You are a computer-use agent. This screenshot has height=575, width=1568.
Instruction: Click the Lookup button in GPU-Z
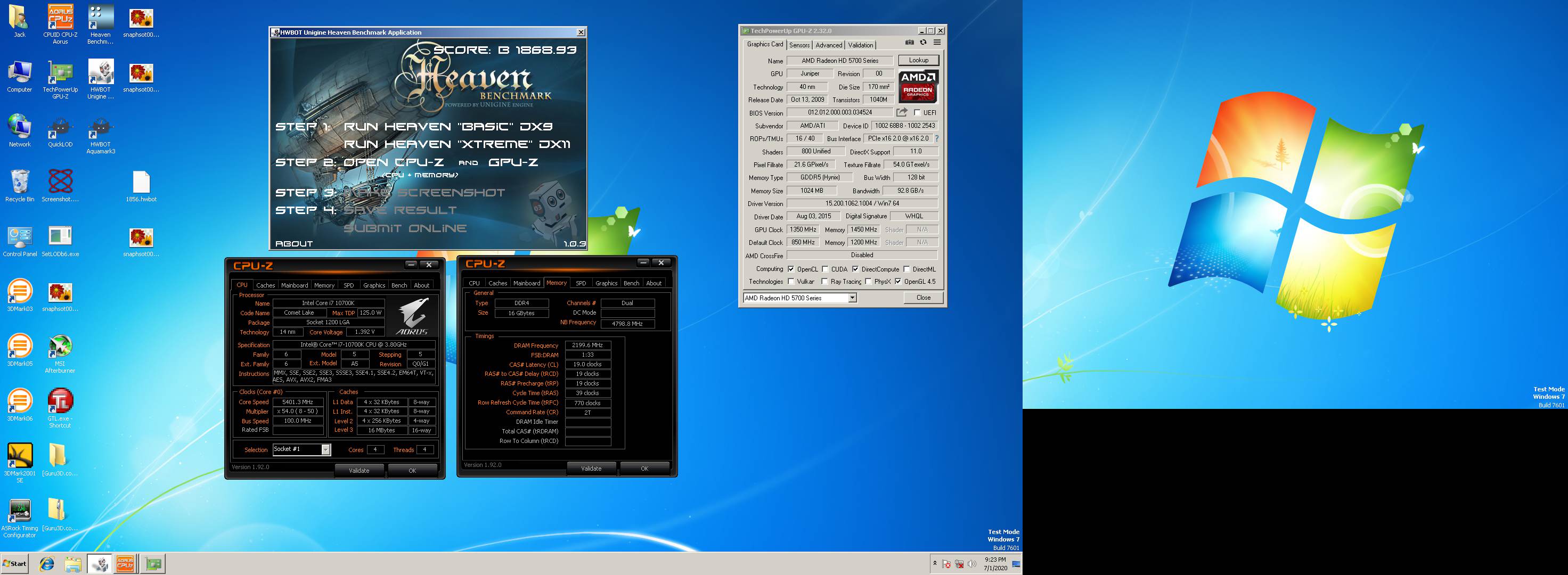click(919, 60)
